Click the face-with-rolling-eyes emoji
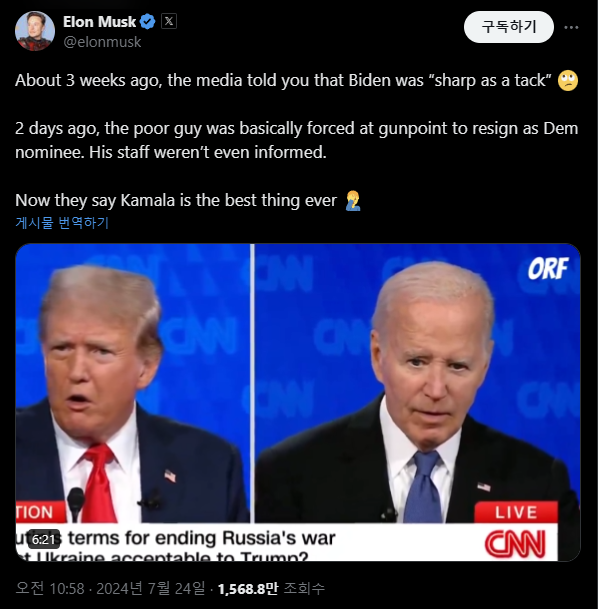This screenshot has height=609, width=598. pos(568,80)
